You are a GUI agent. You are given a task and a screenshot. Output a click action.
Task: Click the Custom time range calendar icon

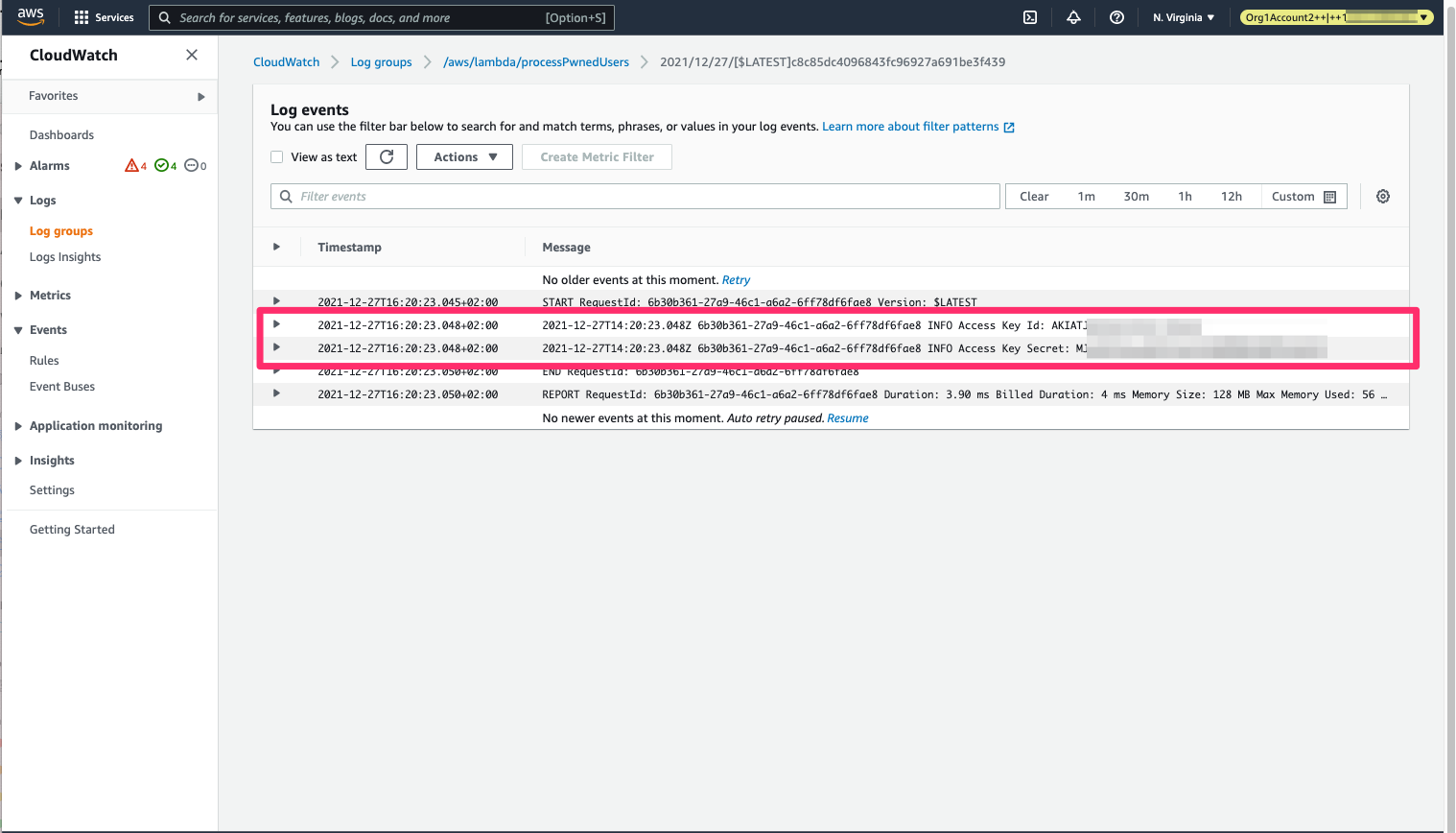[1329, 197]
